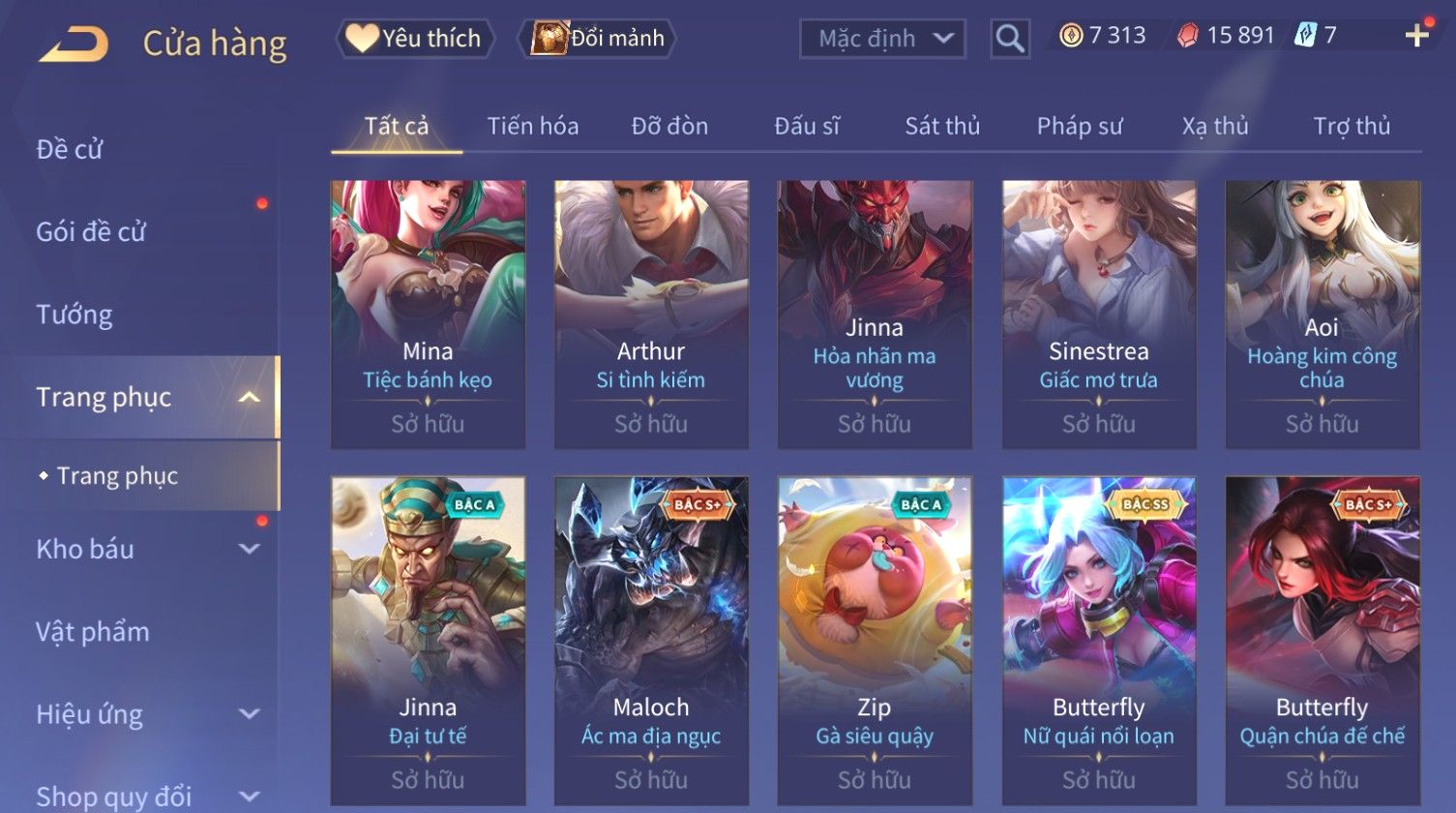
Task: Open Gói đề cử in sidebar
Action: coord(91,232)
